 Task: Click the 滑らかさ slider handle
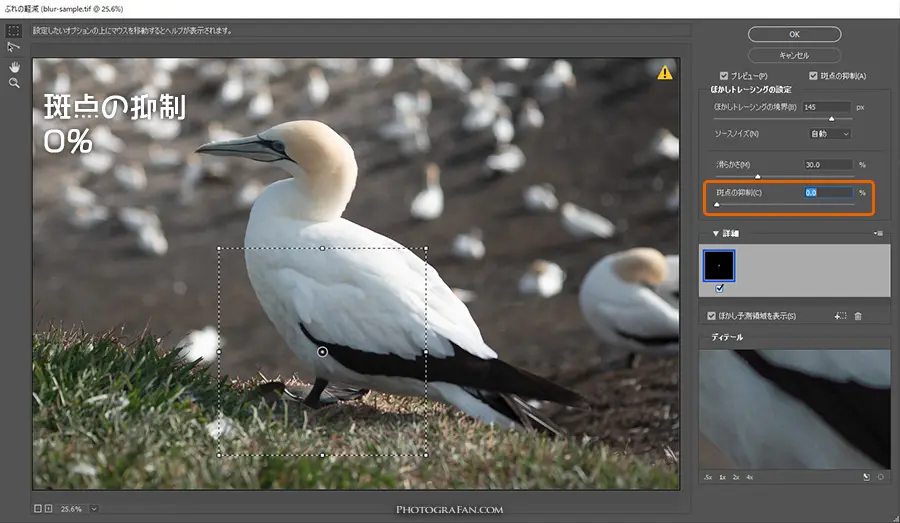(x=758, y=176)
